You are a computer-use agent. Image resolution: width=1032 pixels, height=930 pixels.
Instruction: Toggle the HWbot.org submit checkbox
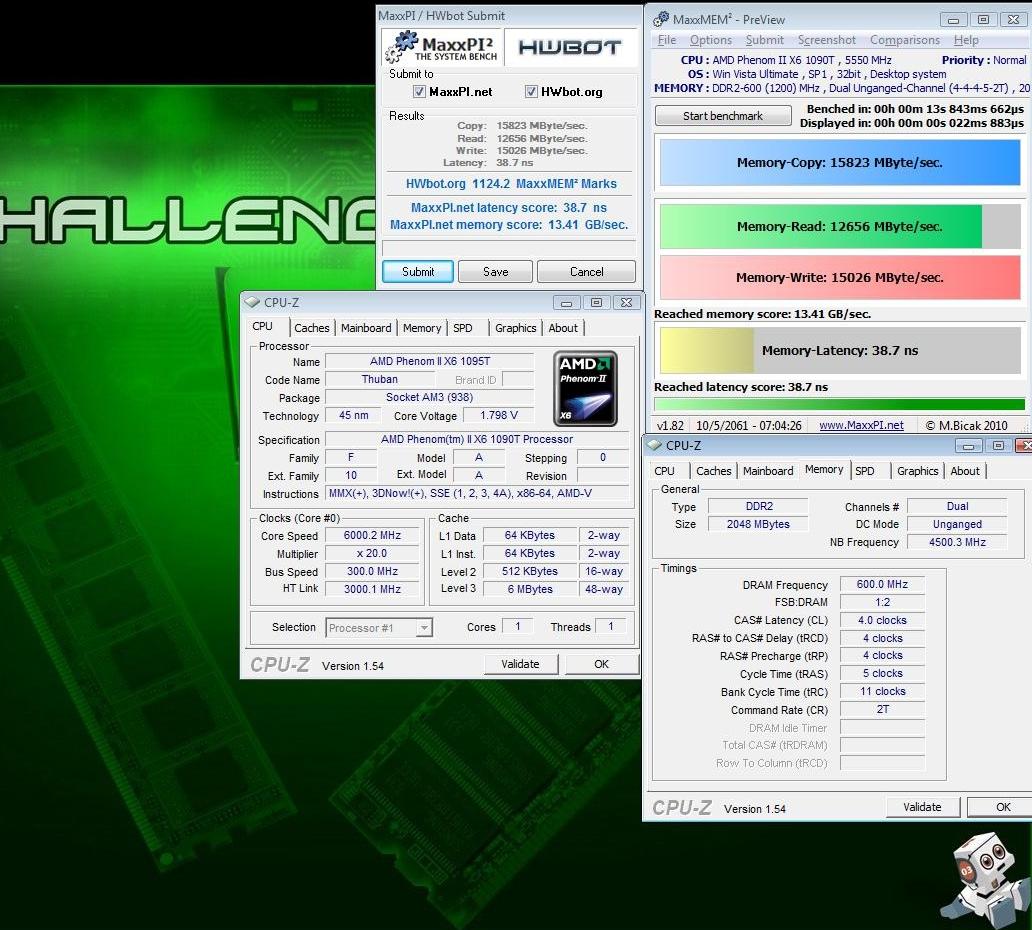click(x=530, y=91)
